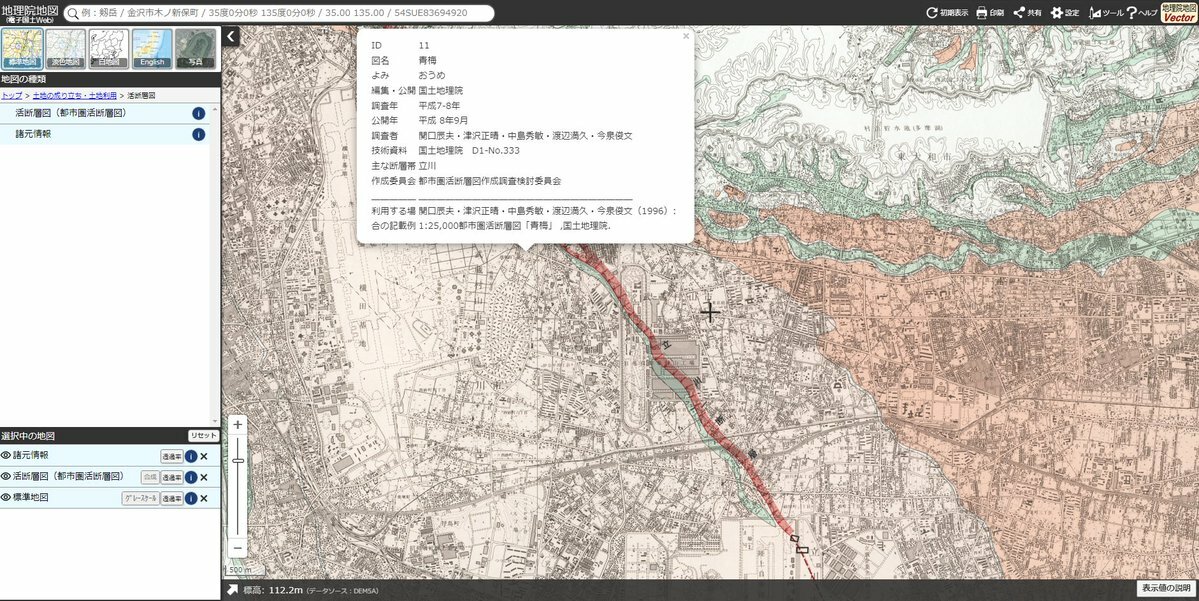
Task: Show info for selected 活断層図 layer
Action: [x=190, y=477]
